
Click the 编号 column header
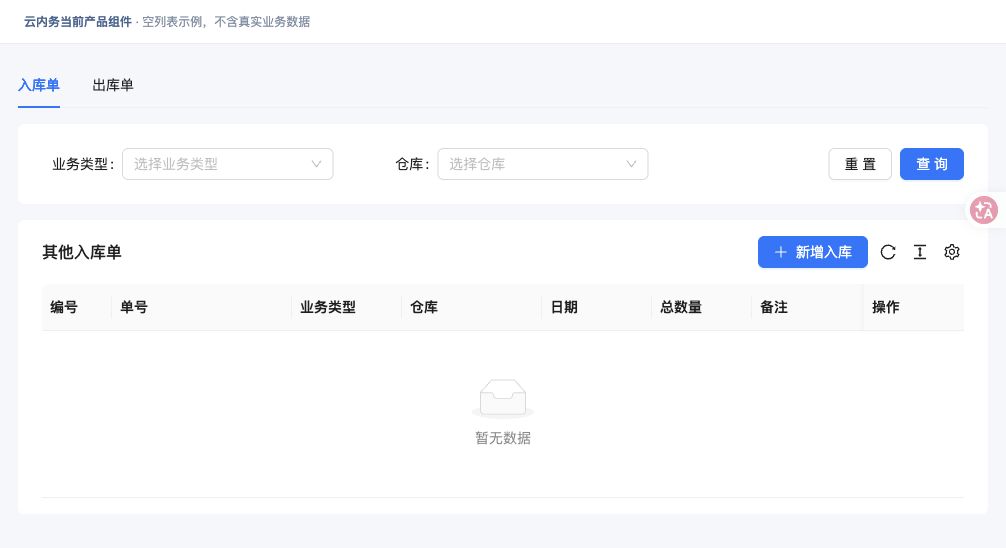pos(77,307)
